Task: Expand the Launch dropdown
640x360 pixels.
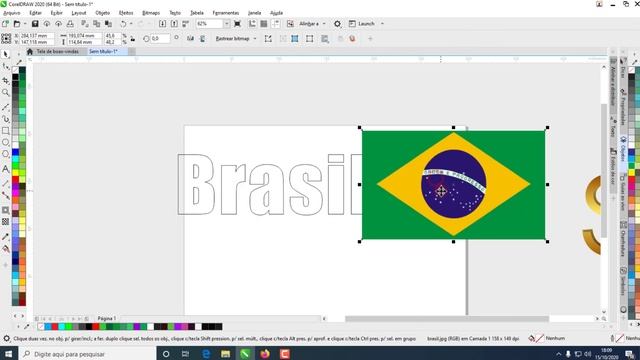Action: (382, 24)
